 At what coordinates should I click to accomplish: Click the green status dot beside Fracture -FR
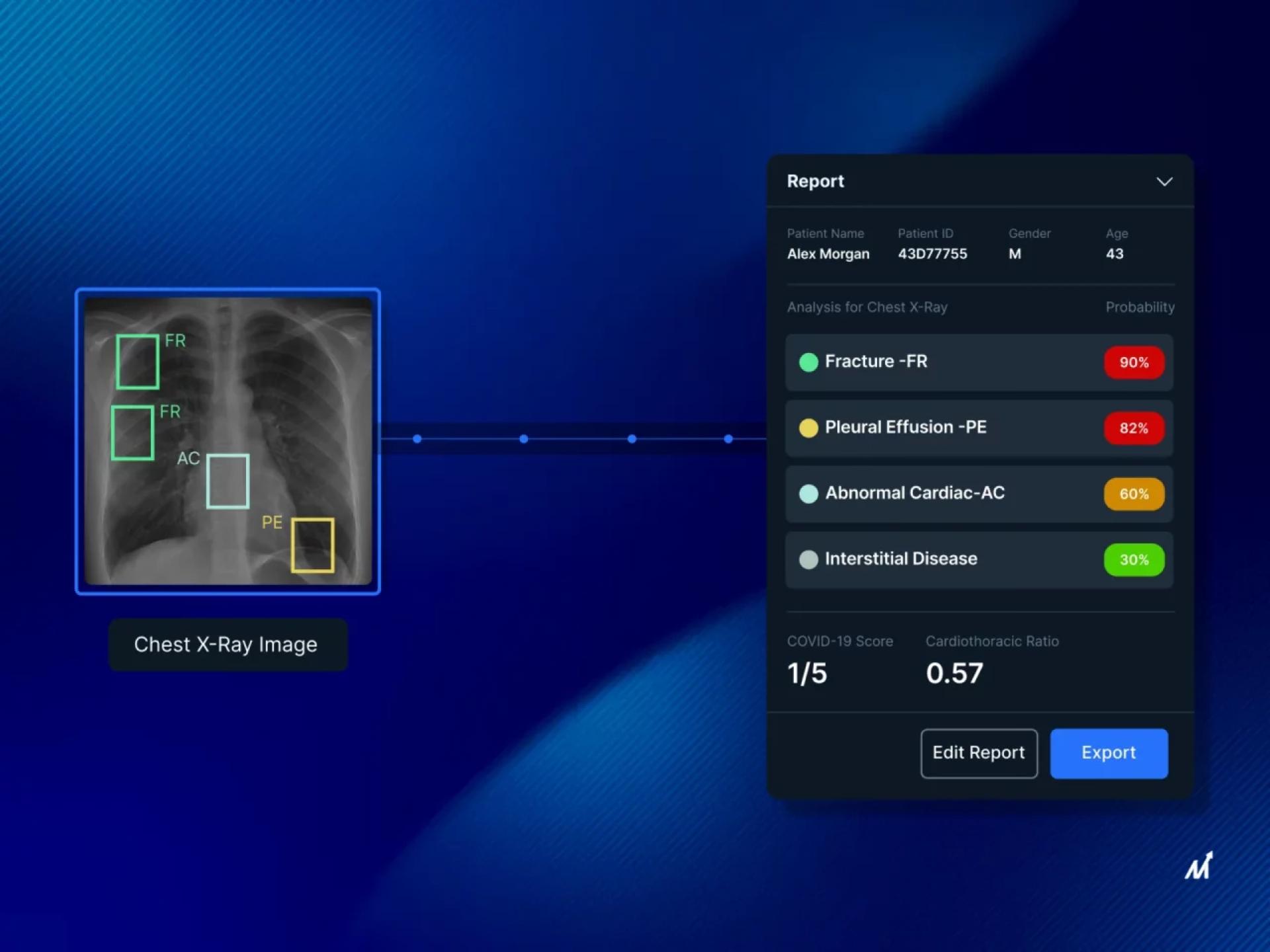(809, 362)
